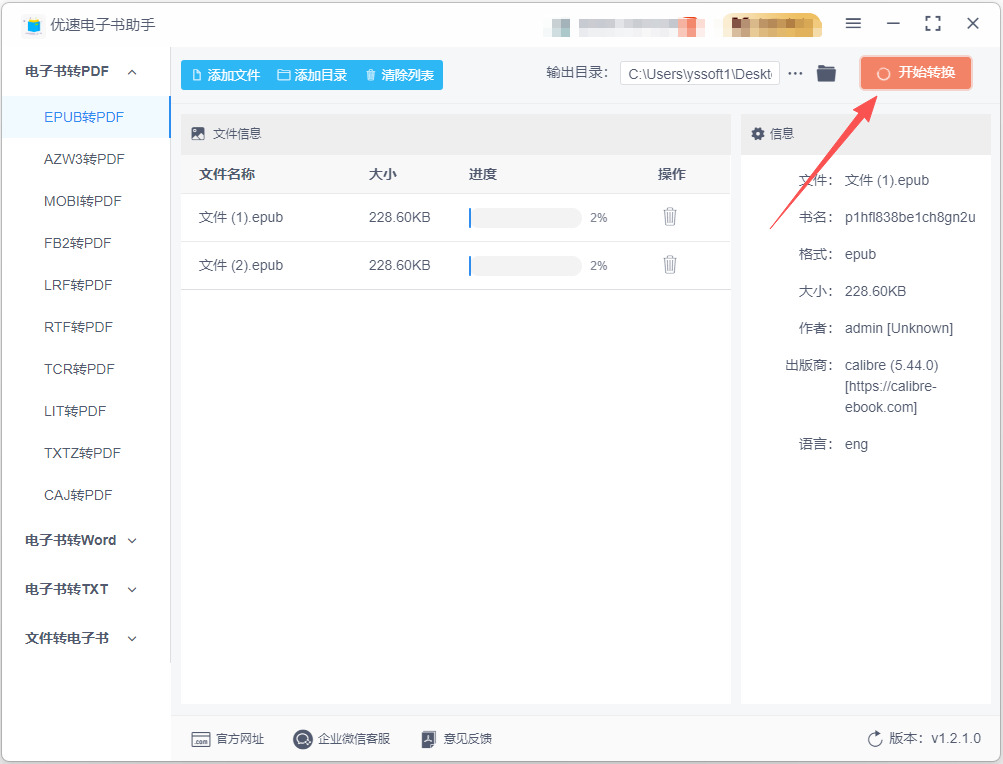Viewport: 1003px width, 764px height.
Task: Click the 大小 column header
Action: pyautogui.click(x=383, y=174)
